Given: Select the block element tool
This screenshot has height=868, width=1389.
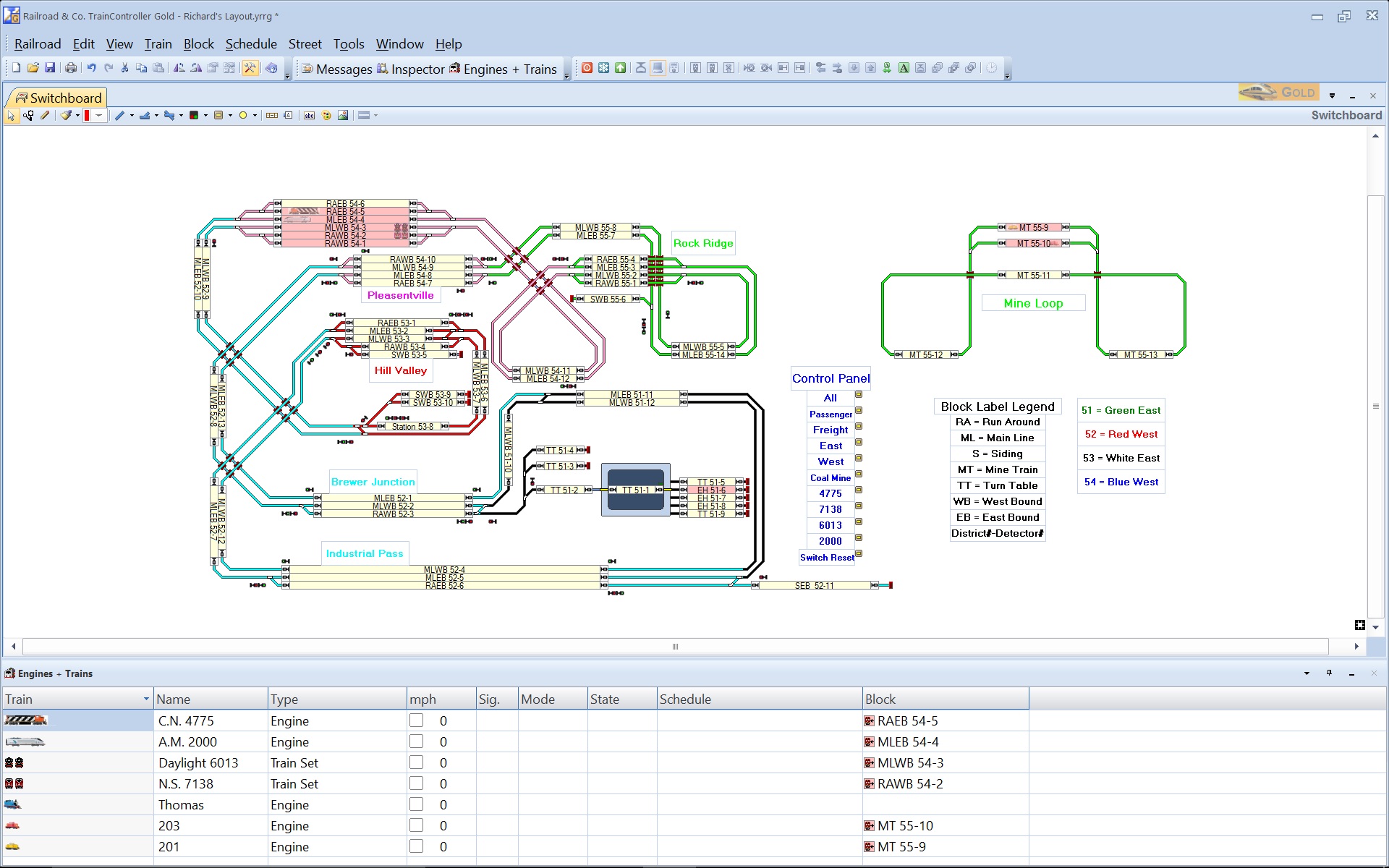Looking at the screenshot, I should pyautogui.click(x=218, y=115).
